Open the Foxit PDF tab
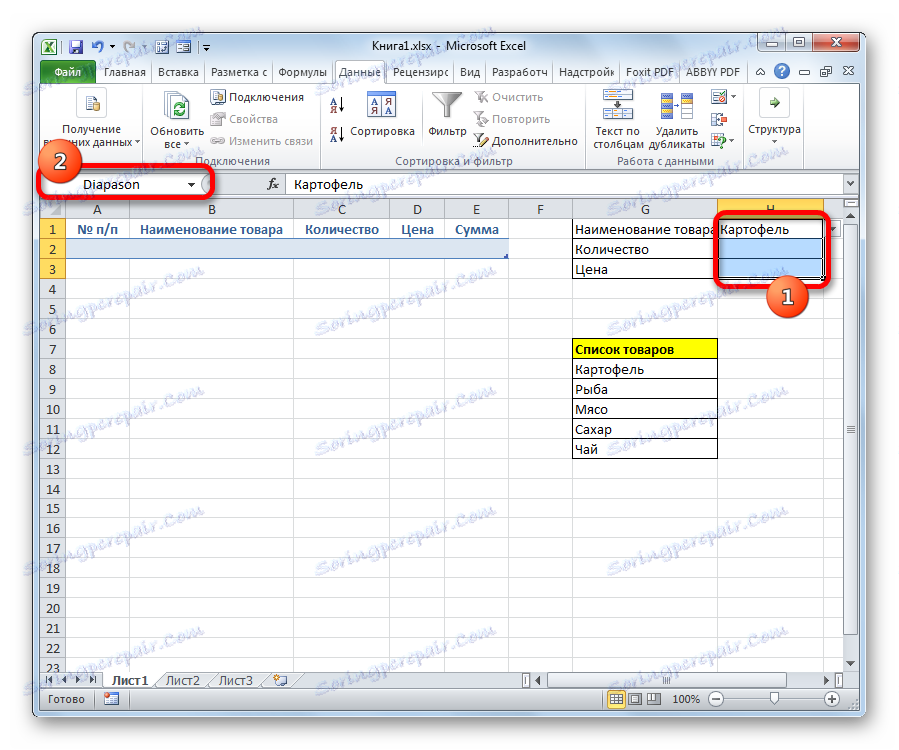 [649, 72]
